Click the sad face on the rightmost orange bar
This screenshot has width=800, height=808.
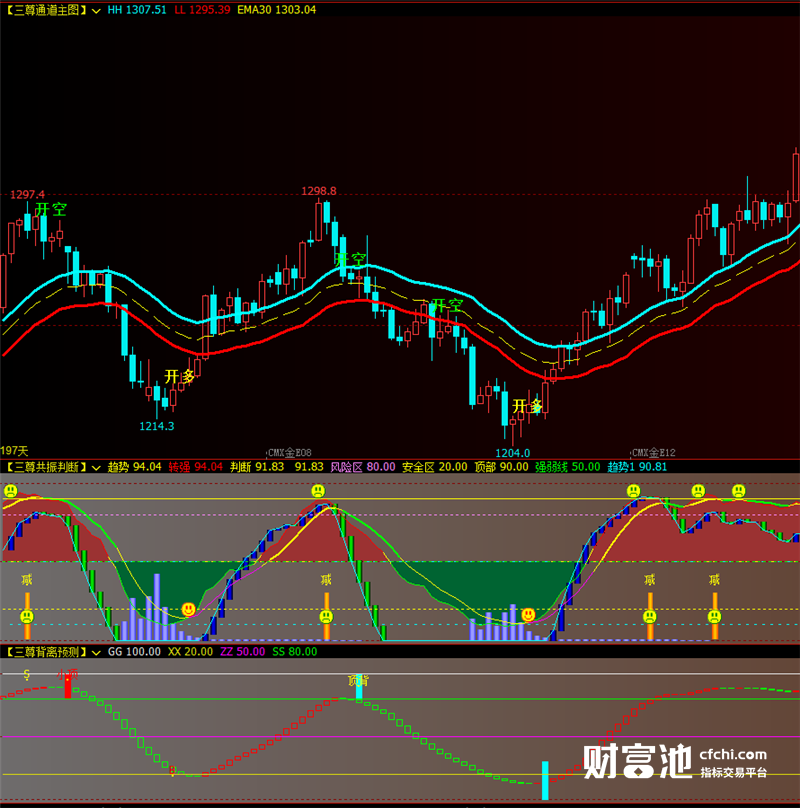click(714, 616)
